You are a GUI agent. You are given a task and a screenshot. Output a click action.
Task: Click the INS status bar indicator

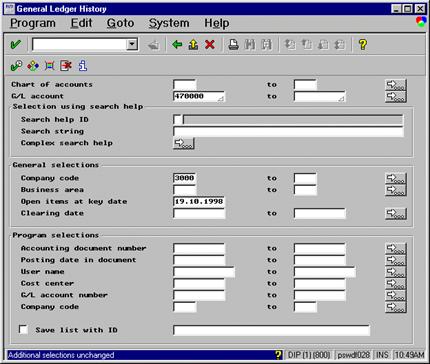(382, 355)
